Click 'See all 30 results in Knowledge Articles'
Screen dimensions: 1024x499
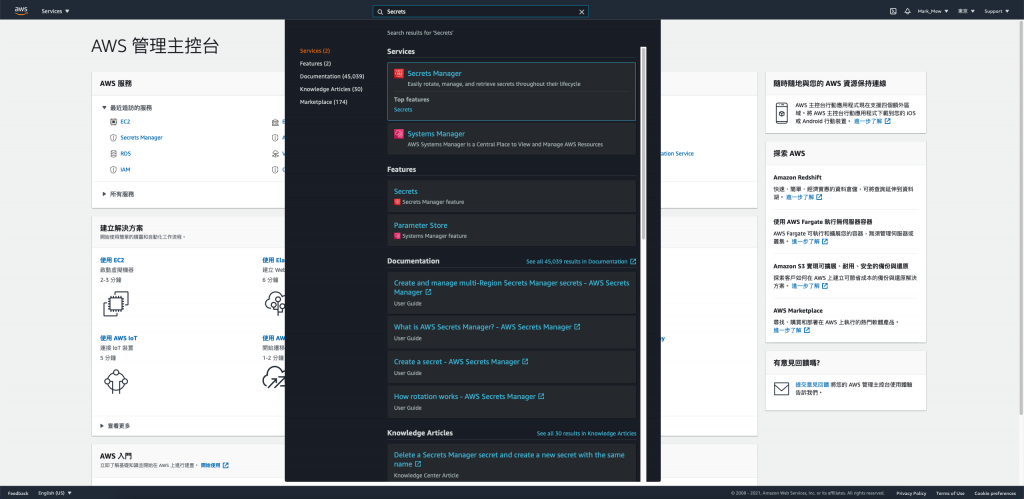586,434
